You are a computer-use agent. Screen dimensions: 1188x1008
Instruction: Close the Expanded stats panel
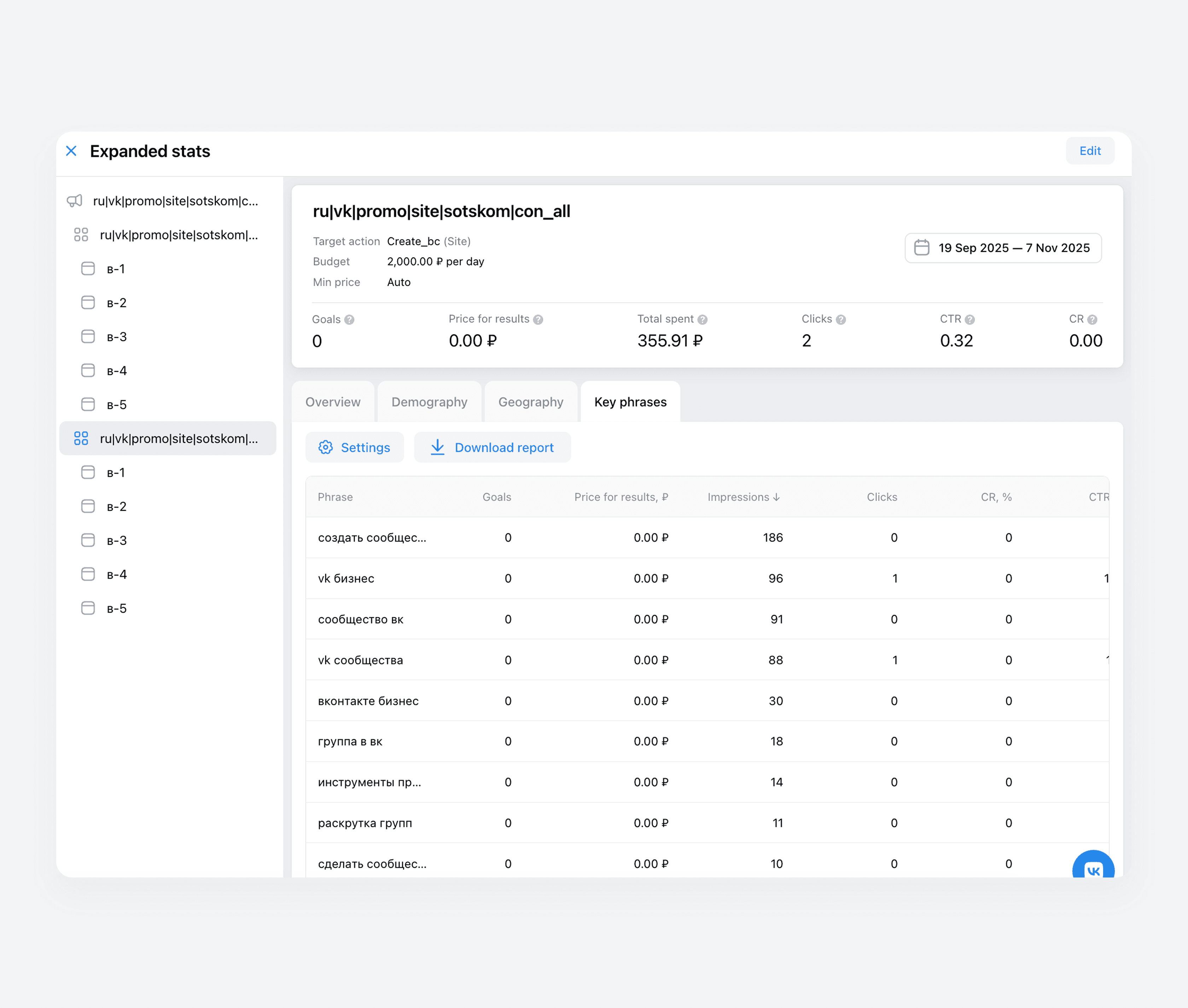pyautogui.click(x=71, y=151)
